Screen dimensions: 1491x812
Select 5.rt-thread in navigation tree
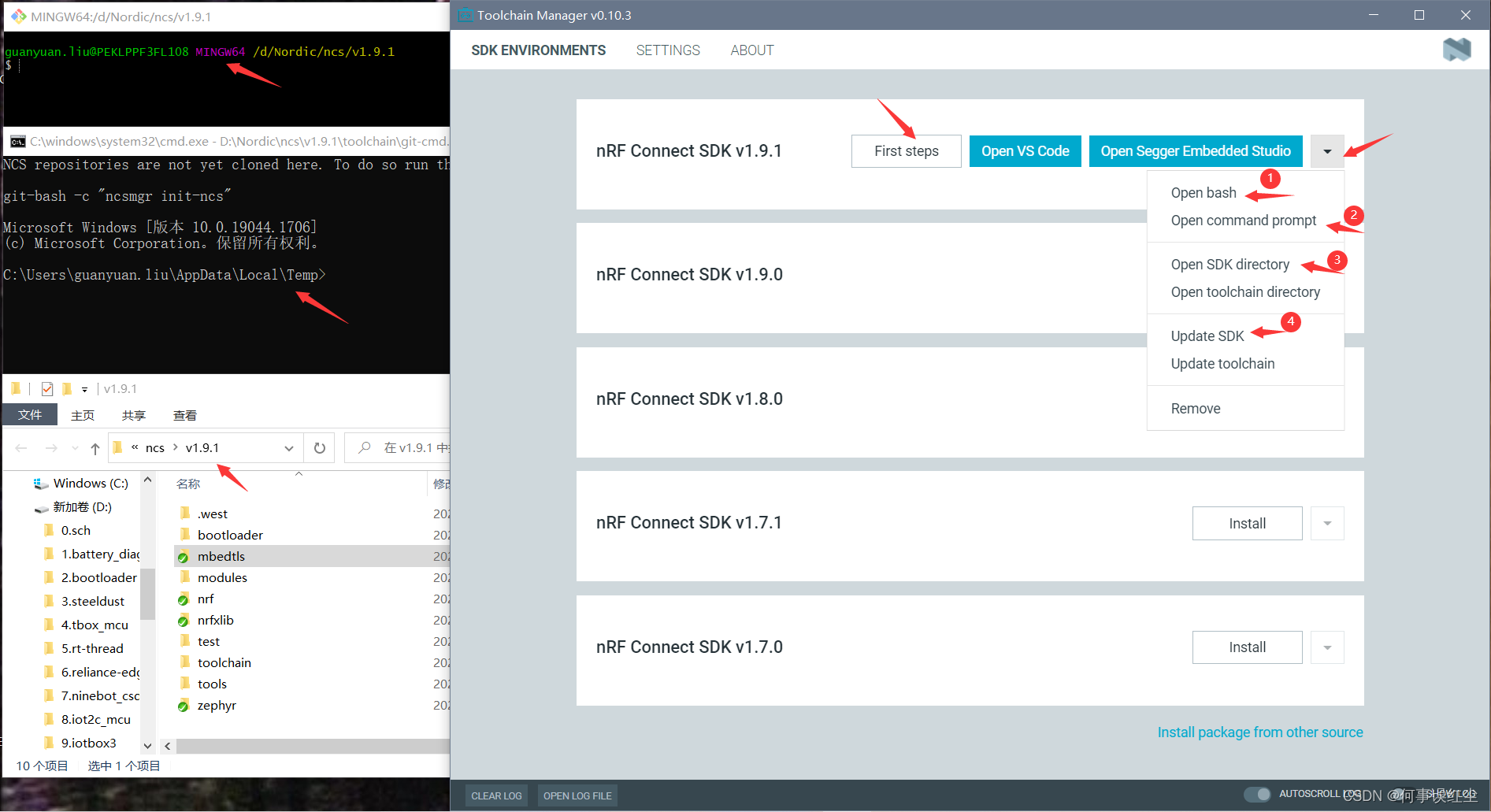pos(91,648)
